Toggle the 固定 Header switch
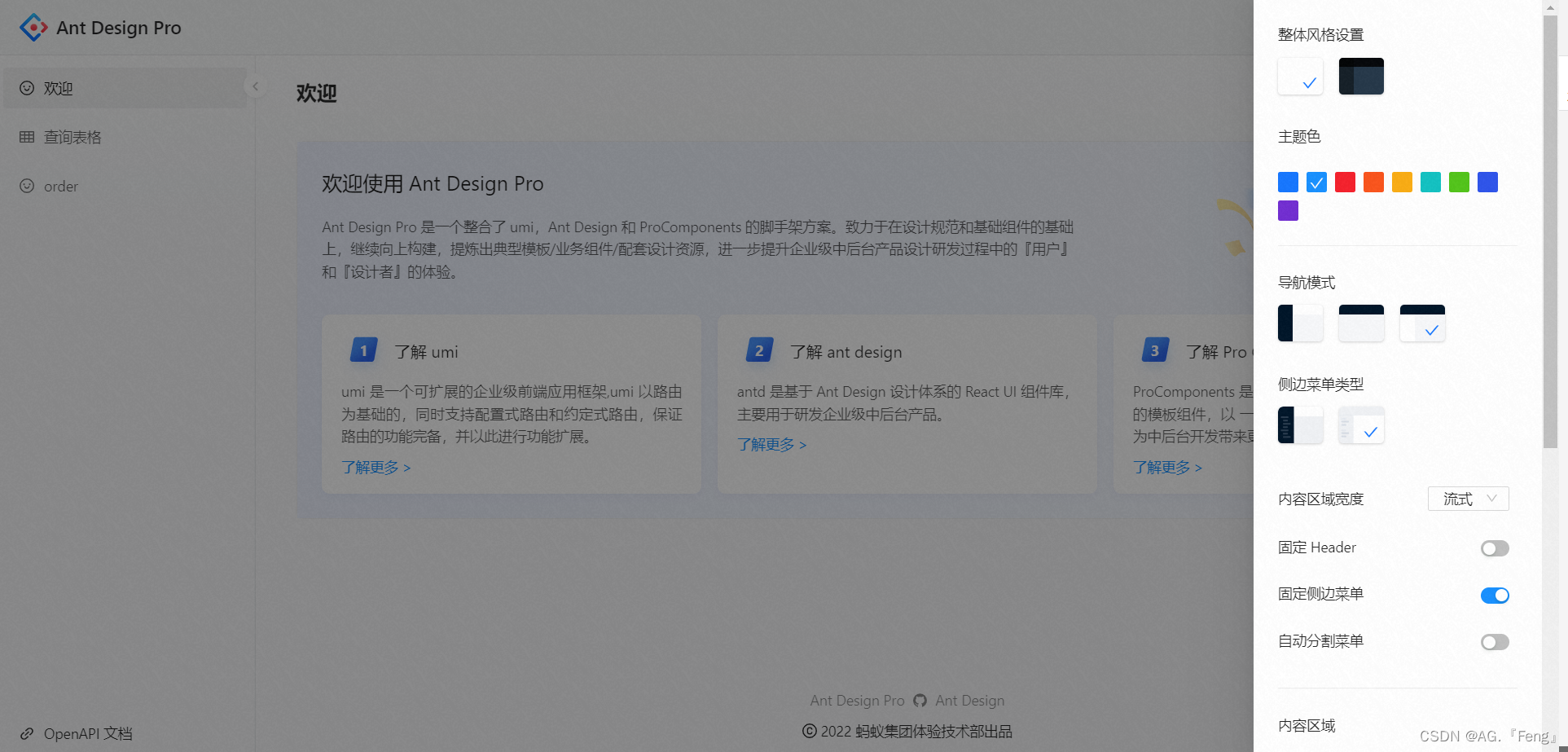1568x752 pixels. point(1495,548)
